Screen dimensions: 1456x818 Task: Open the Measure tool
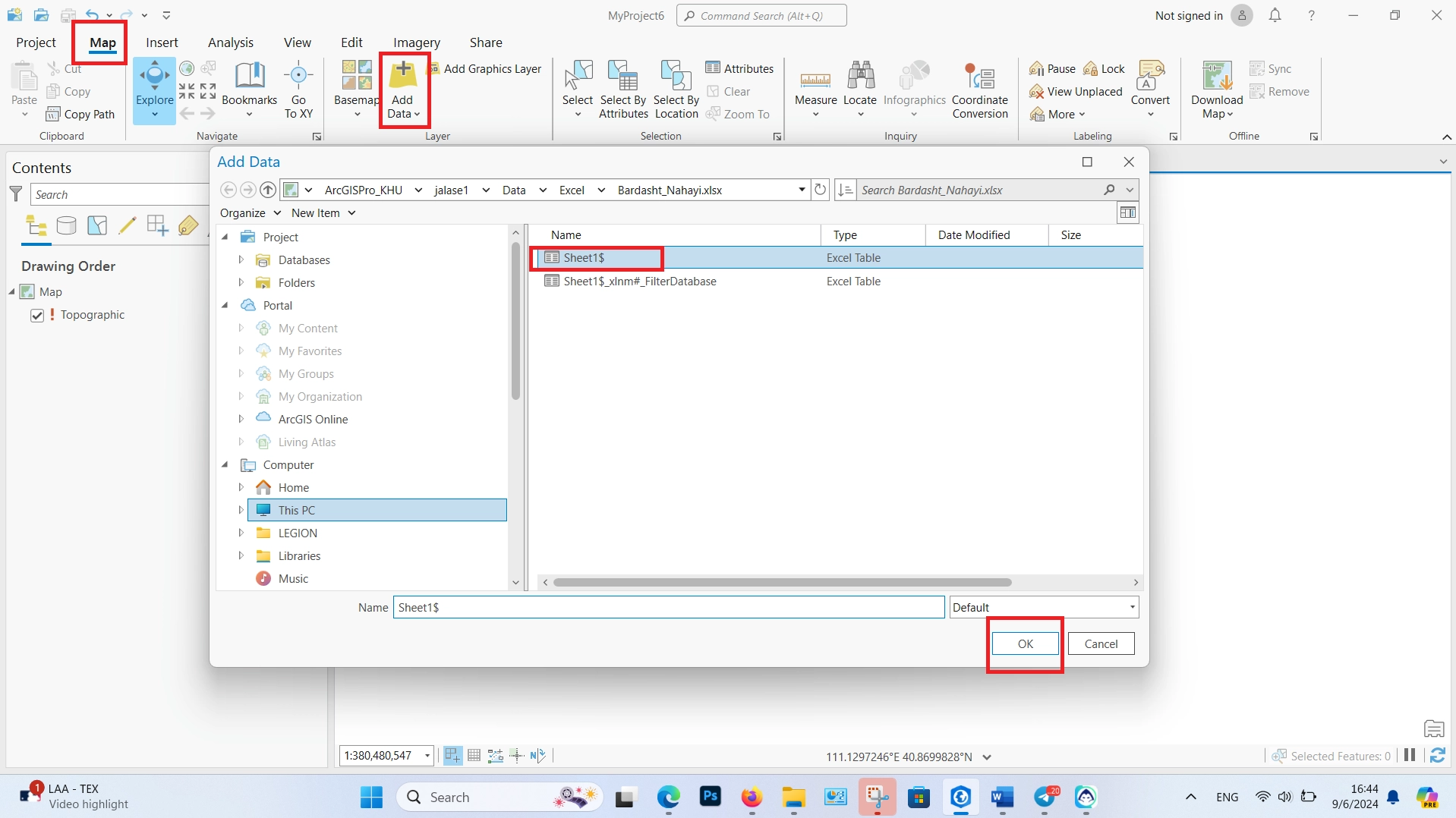[x=815, y=90]
